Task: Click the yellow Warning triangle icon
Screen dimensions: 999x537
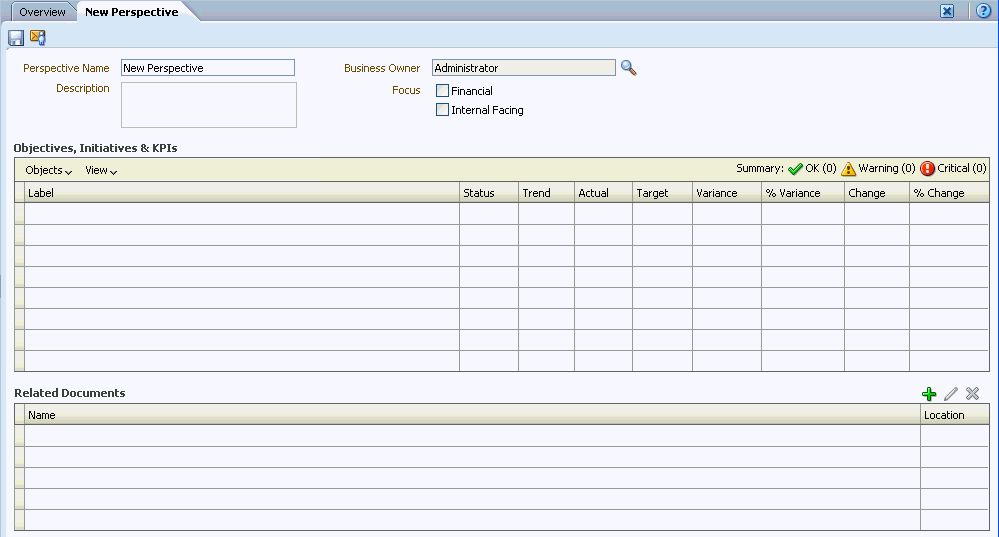Action: [x=848, y=169]
